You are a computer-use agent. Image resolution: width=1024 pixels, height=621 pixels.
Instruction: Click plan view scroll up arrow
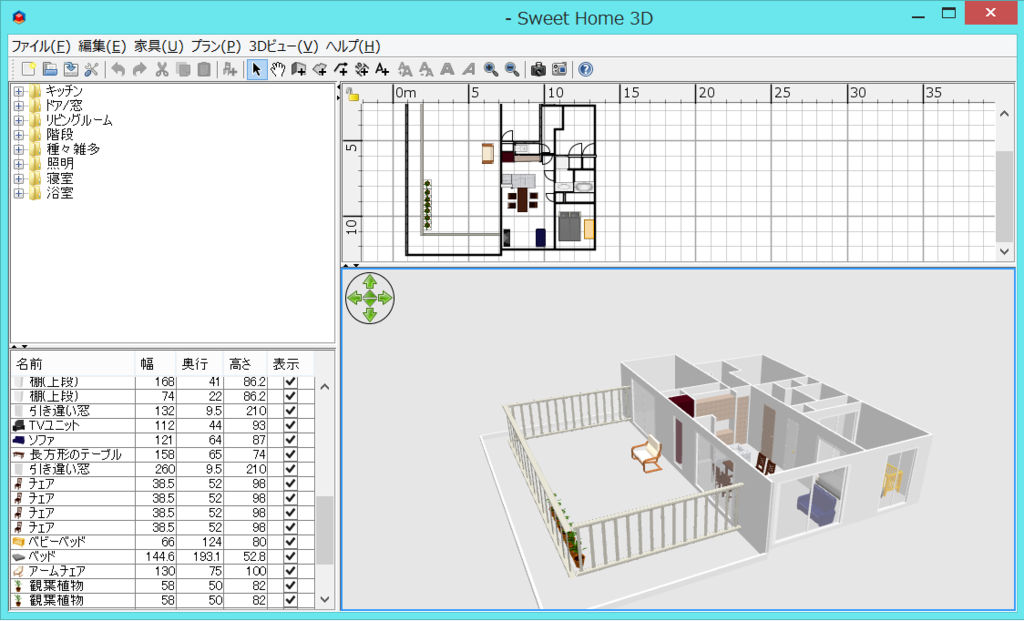1004,114
